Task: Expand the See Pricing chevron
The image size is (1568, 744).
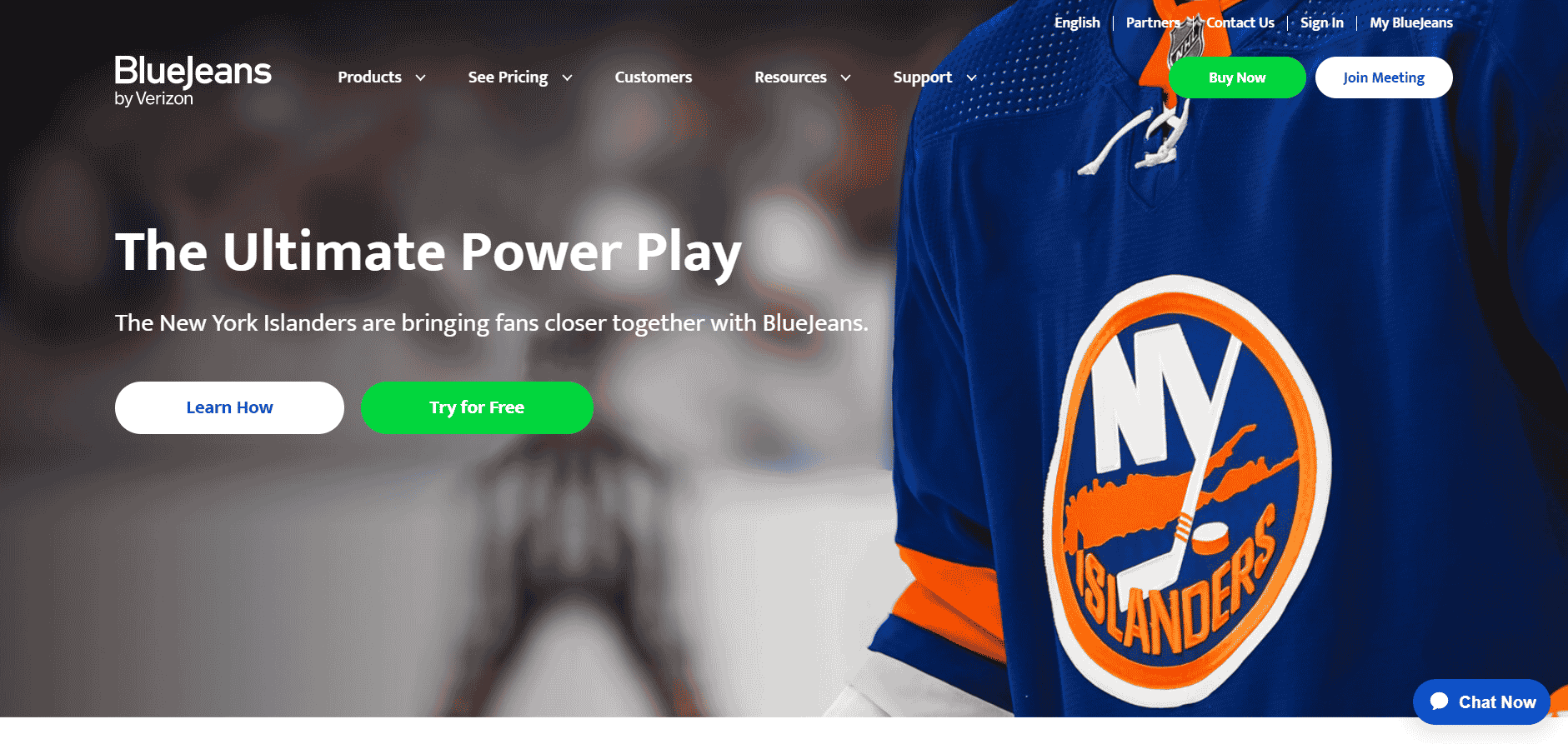Action: pyautogui.click(x=568, y=77)
